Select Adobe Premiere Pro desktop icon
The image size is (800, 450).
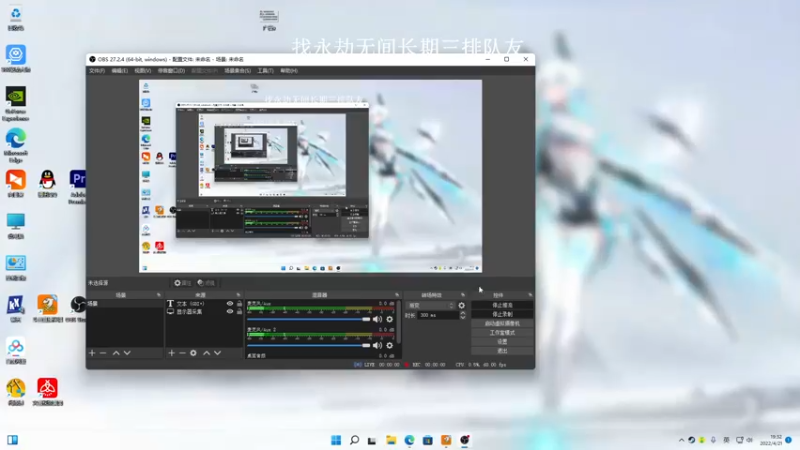(78, 187)
